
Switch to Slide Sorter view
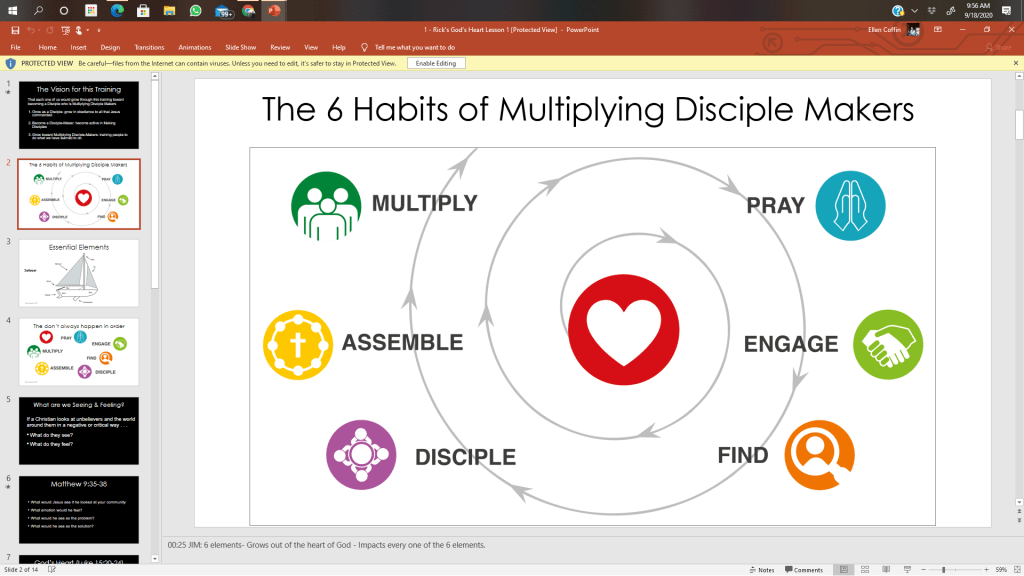coord(867,569)
